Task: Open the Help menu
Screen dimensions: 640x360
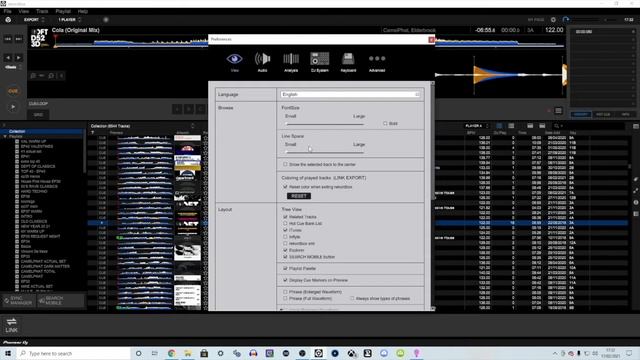Action: click(83, 11)
